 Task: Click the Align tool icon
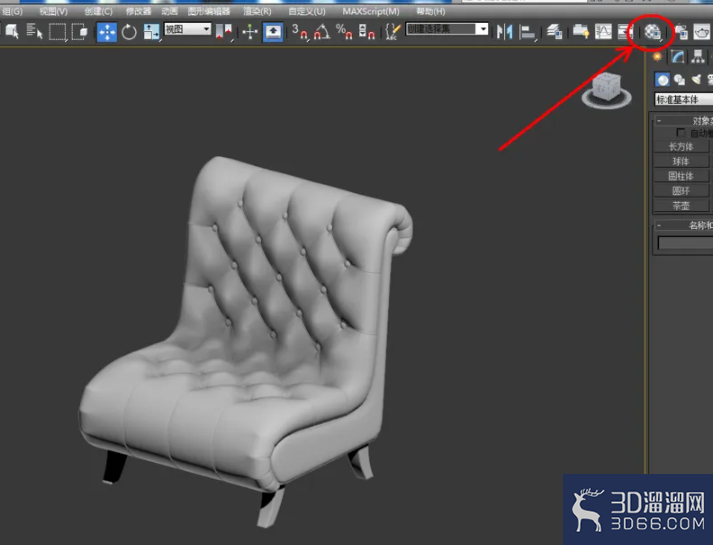tap(527, 32)
